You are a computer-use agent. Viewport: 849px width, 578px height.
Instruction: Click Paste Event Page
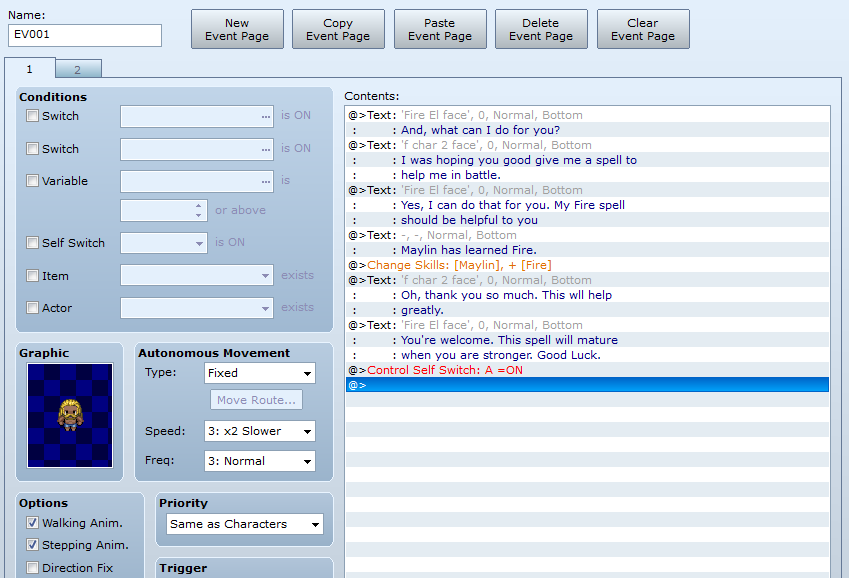pyautogui.click(x=440, y=30)
